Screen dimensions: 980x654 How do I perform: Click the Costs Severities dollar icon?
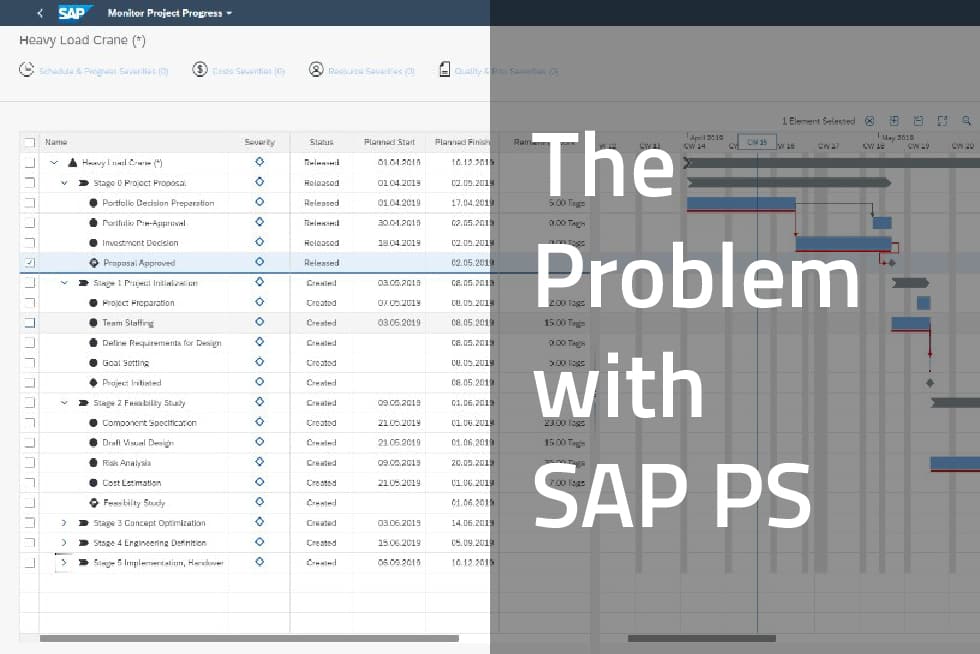point(199,69)
